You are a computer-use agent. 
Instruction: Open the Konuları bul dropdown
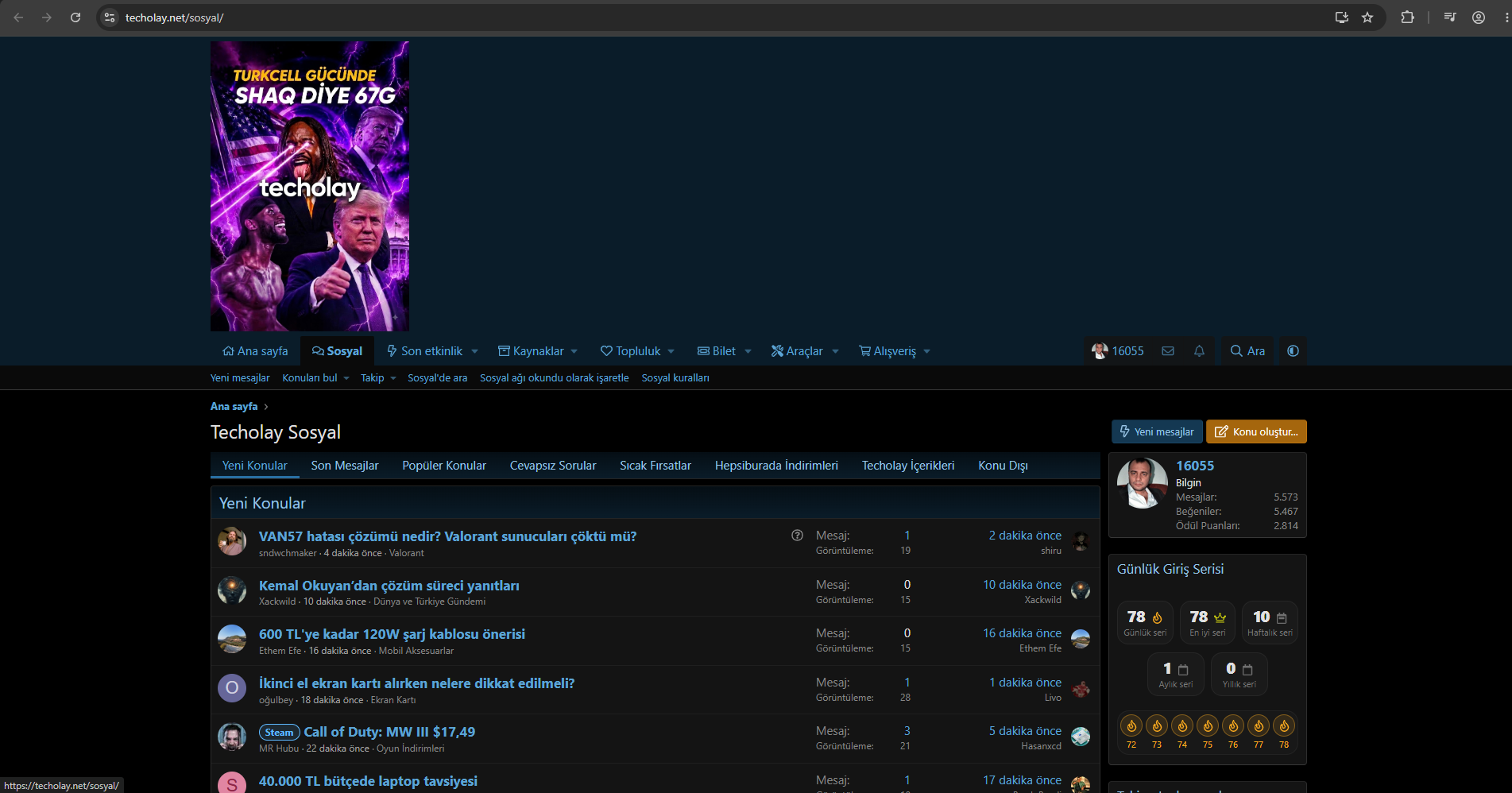click(x=315, y=378)
